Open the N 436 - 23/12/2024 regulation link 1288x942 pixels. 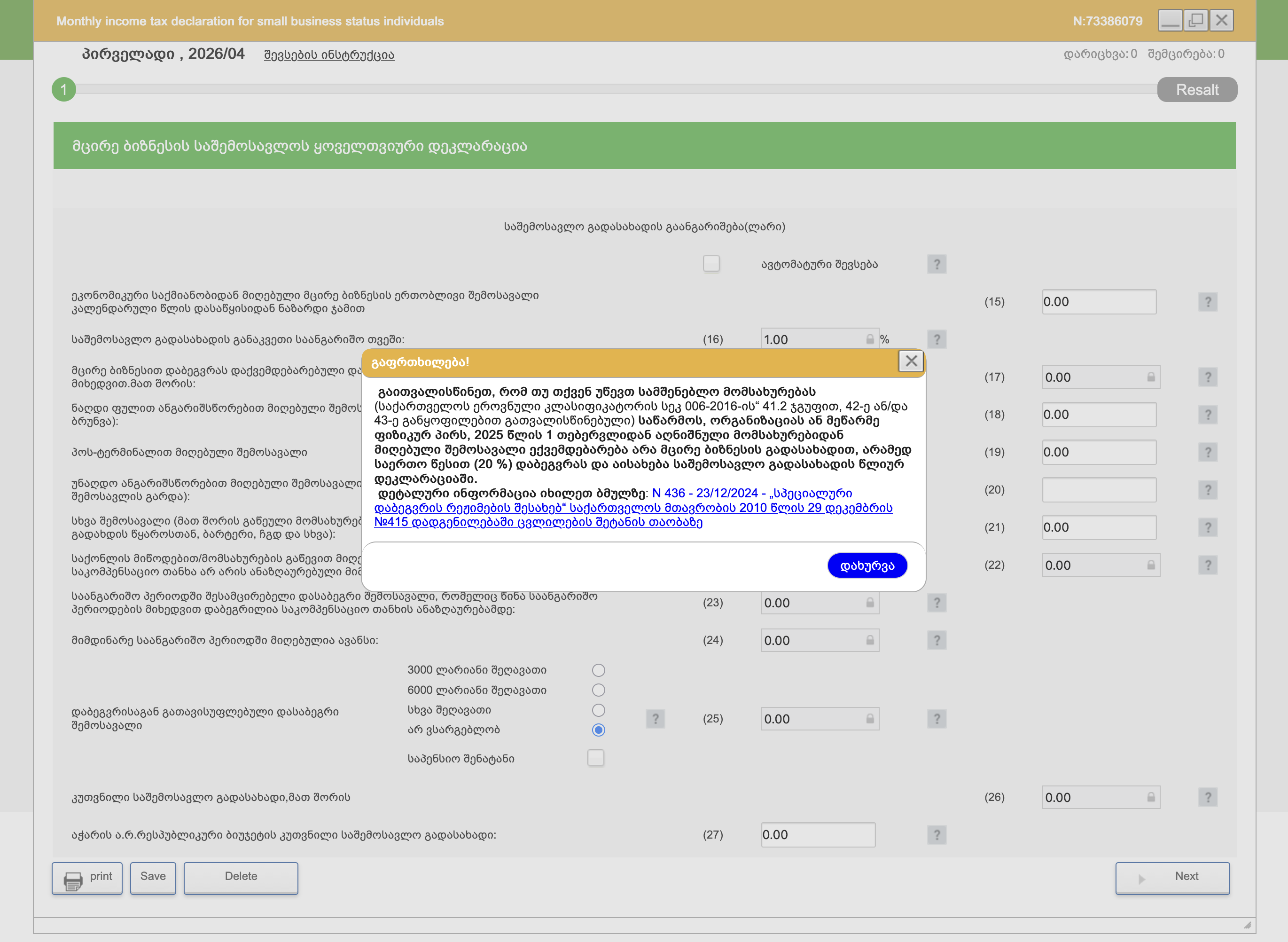[x=633, y=508]
